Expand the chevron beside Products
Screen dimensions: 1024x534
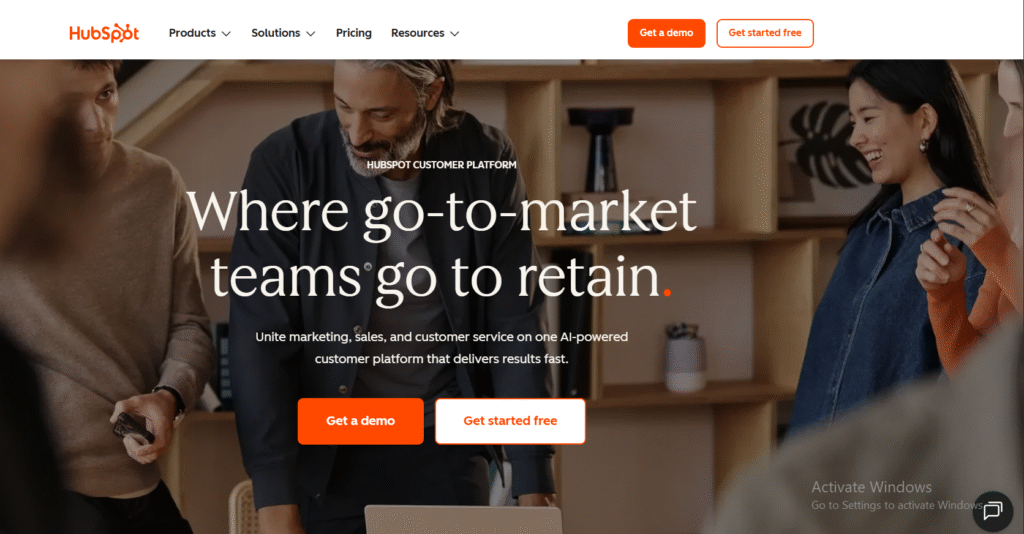coord(226,34)
